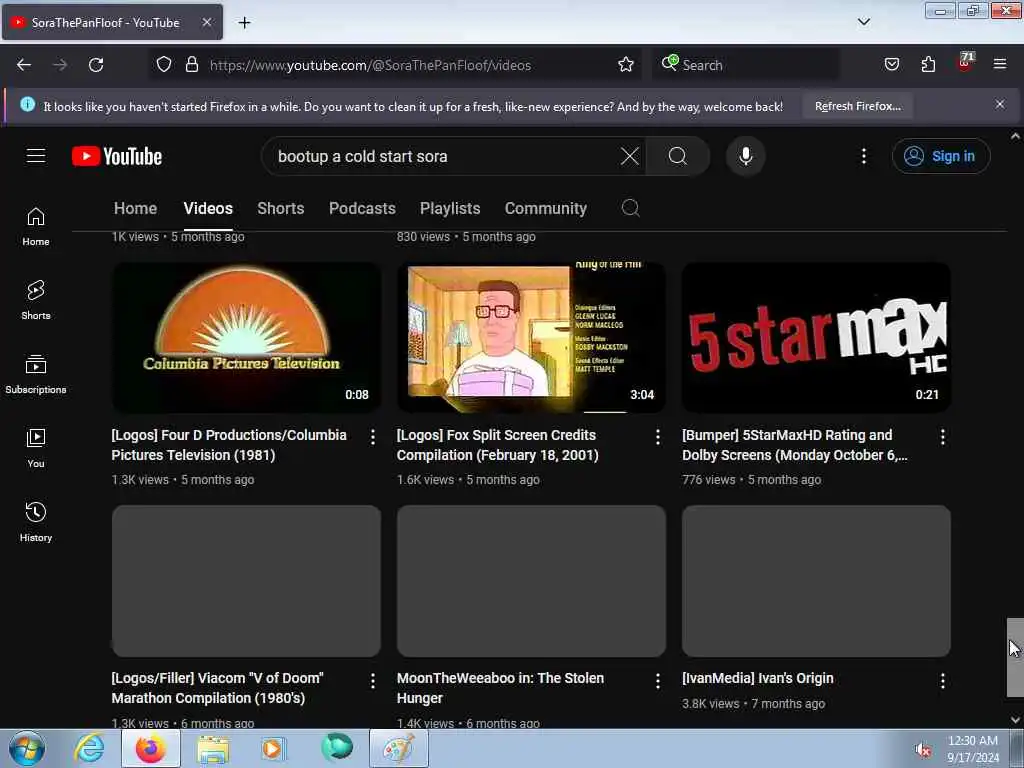1024x768 pixels.
Task: Switch to the channel Home tab
Action: pos(135,208)
